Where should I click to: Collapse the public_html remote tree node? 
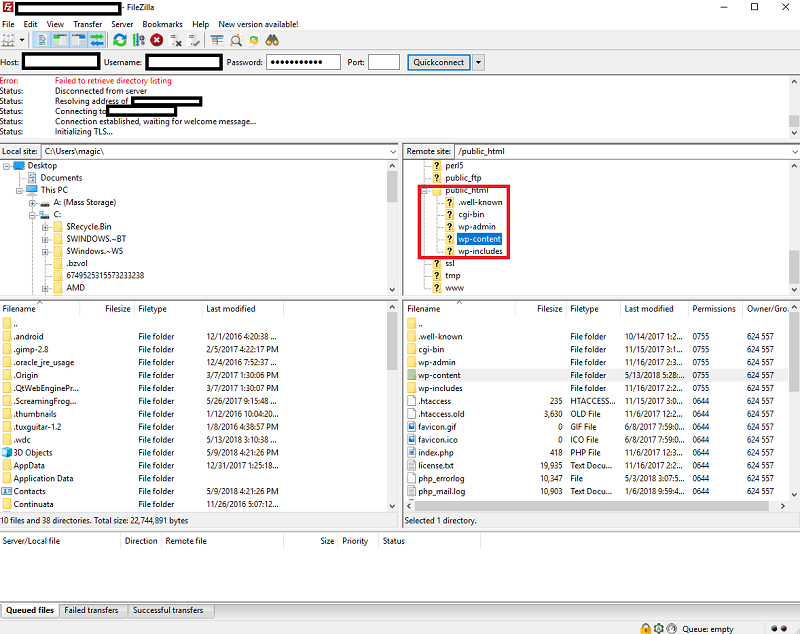[x=424, y=190]
